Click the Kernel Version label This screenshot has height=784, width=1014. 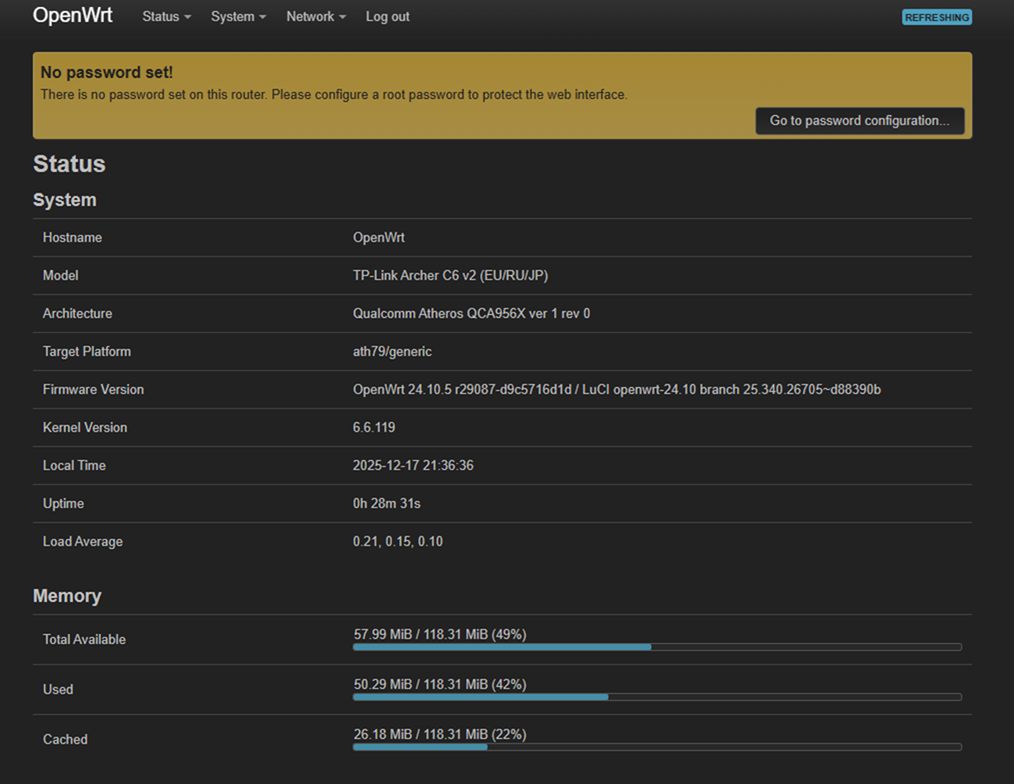pos(85,428)
